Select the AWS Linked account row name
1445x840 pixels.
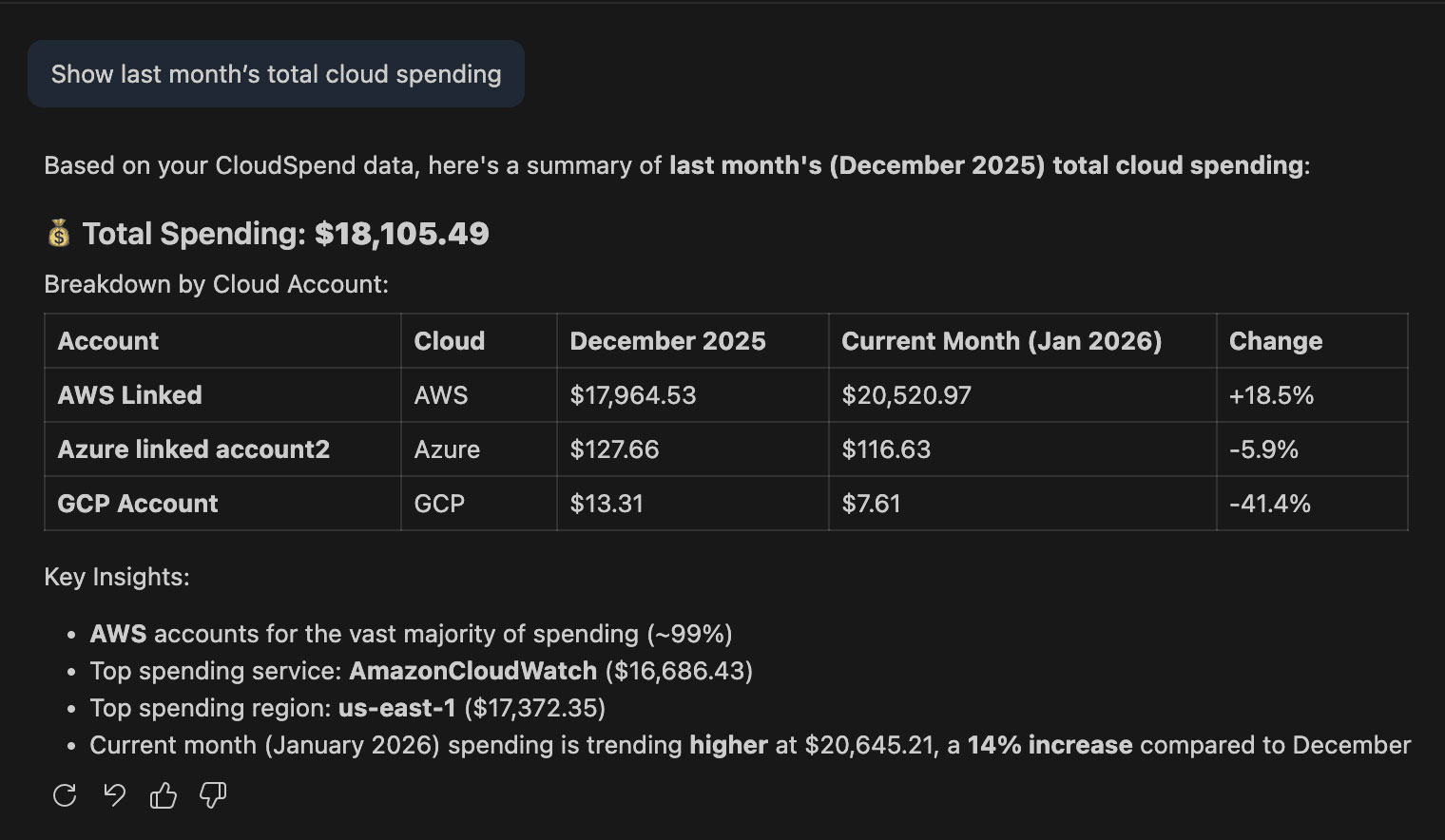[130, 395]
